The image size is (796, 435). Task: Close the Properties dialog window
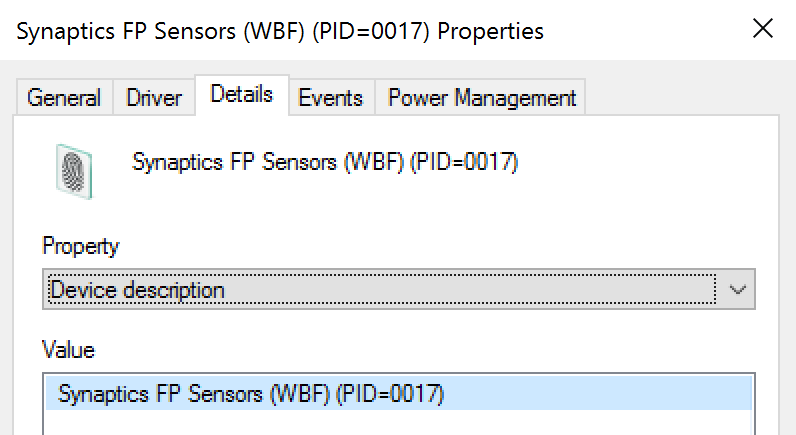click(x=763, y=30)
